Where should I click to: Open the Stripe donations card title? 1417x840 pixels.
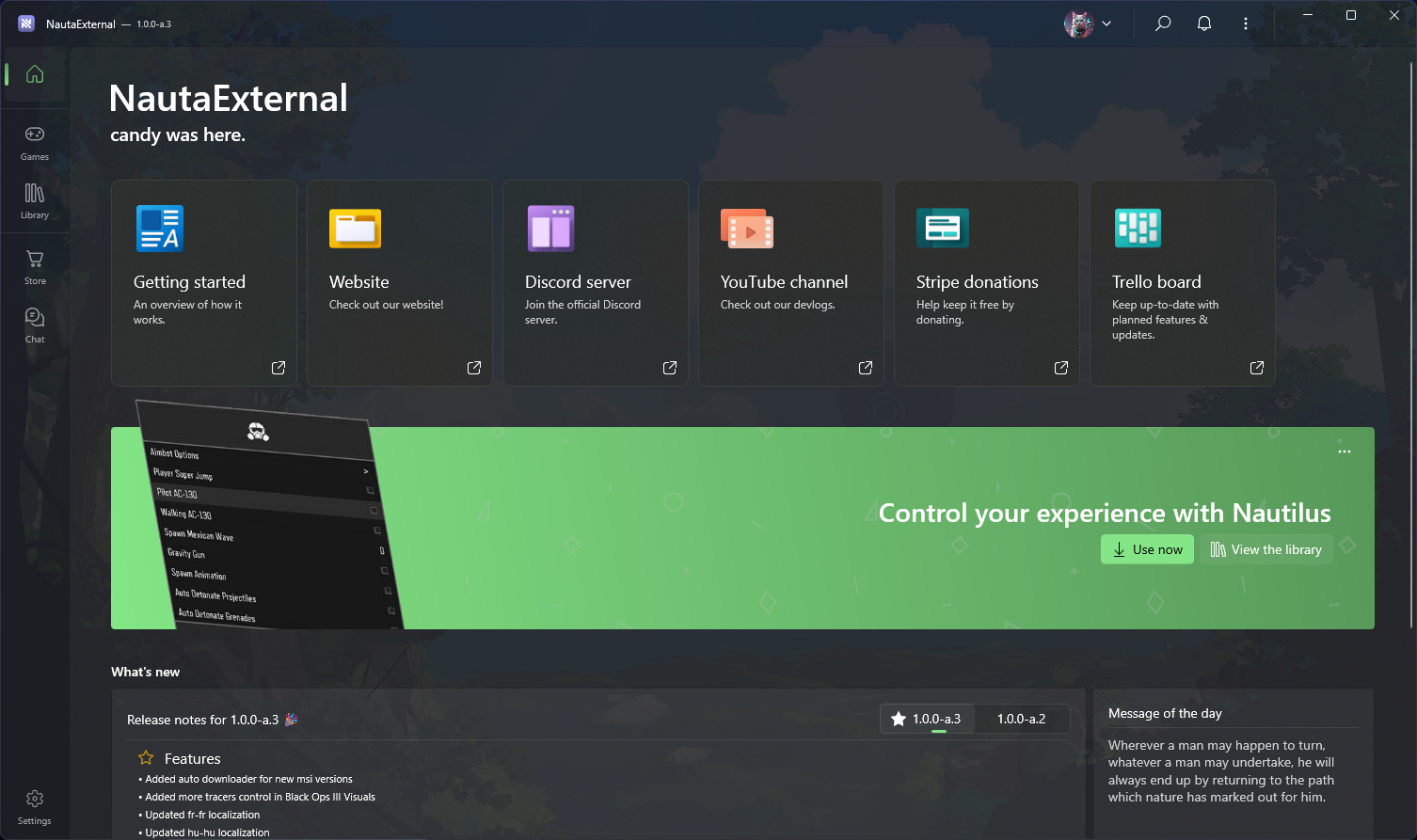[x=978, y=282]
